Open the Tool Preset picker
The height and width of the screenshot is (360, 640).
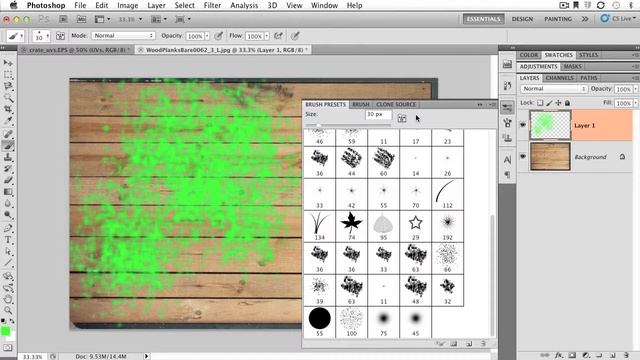tap(16, 36)
